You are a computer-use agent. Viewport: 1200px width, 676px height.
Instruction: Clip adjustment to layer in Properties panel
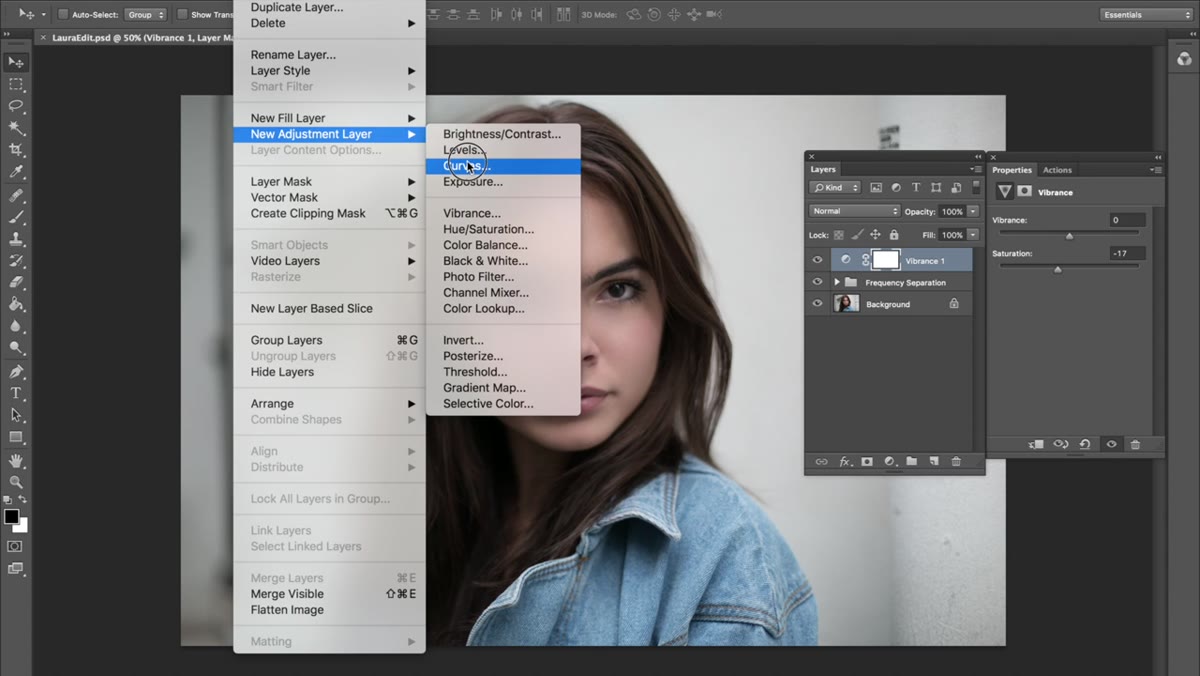[1036, 444]
